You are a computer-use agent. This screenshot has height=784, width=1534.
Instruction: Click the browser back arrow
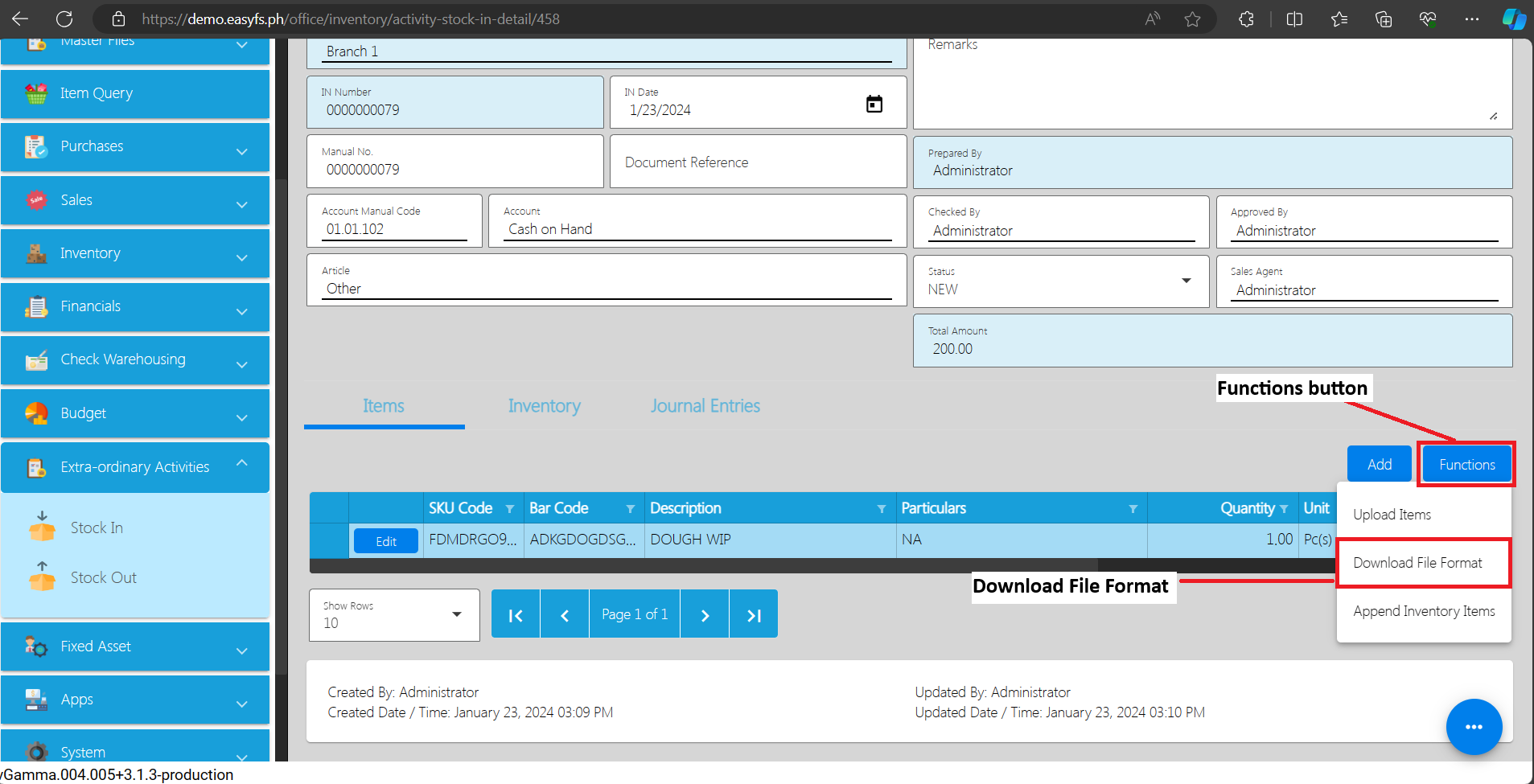click(x=20, y=18)
